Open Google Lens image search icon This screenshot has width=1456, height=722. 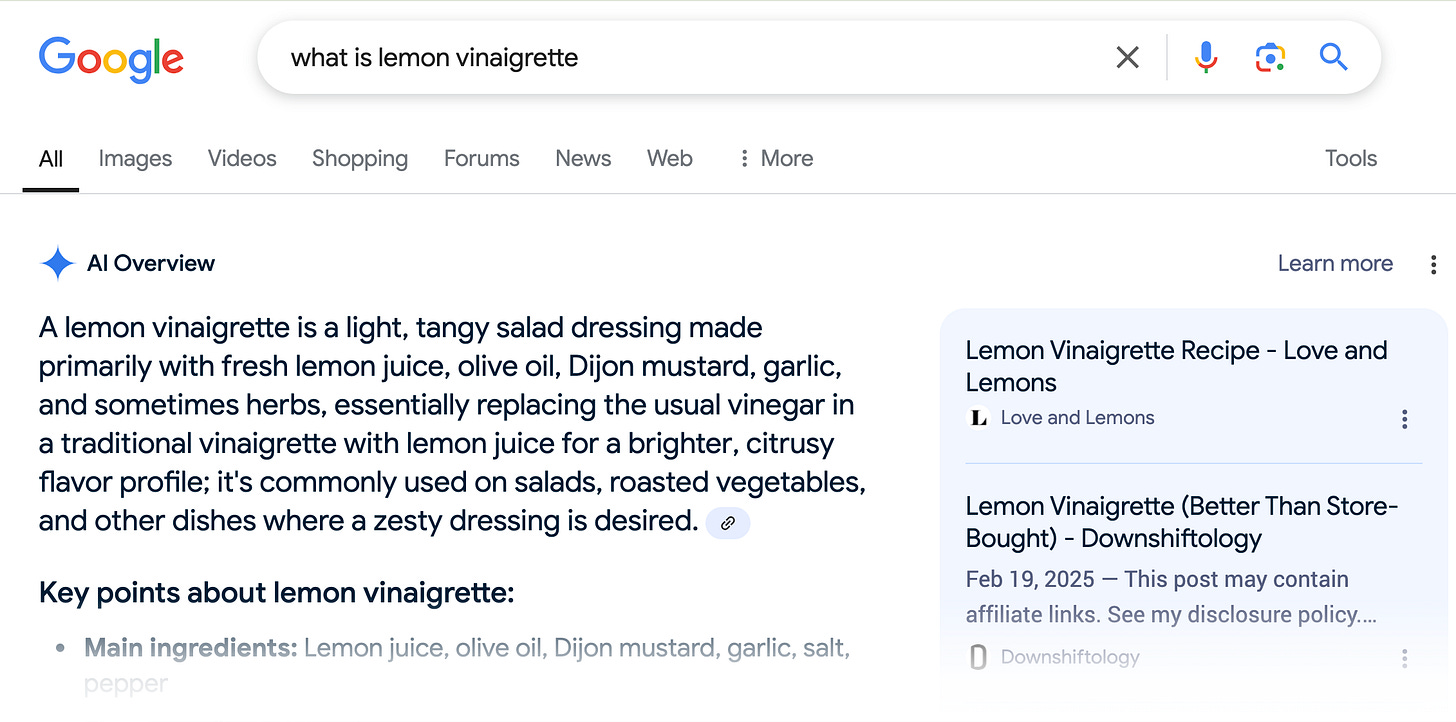click(x=1270, y=58)
